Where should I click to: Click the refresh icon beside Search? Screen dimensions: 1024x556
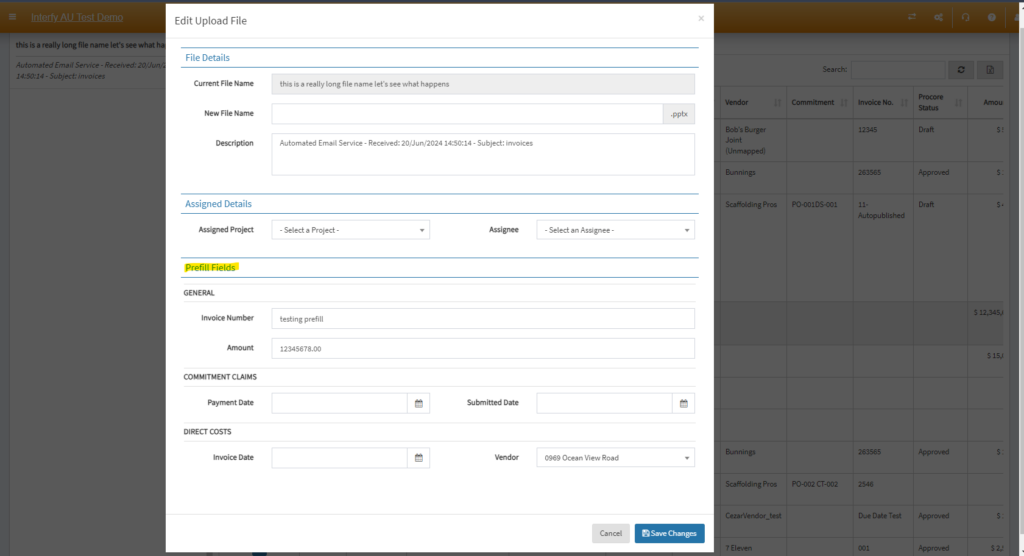(961, 70)
